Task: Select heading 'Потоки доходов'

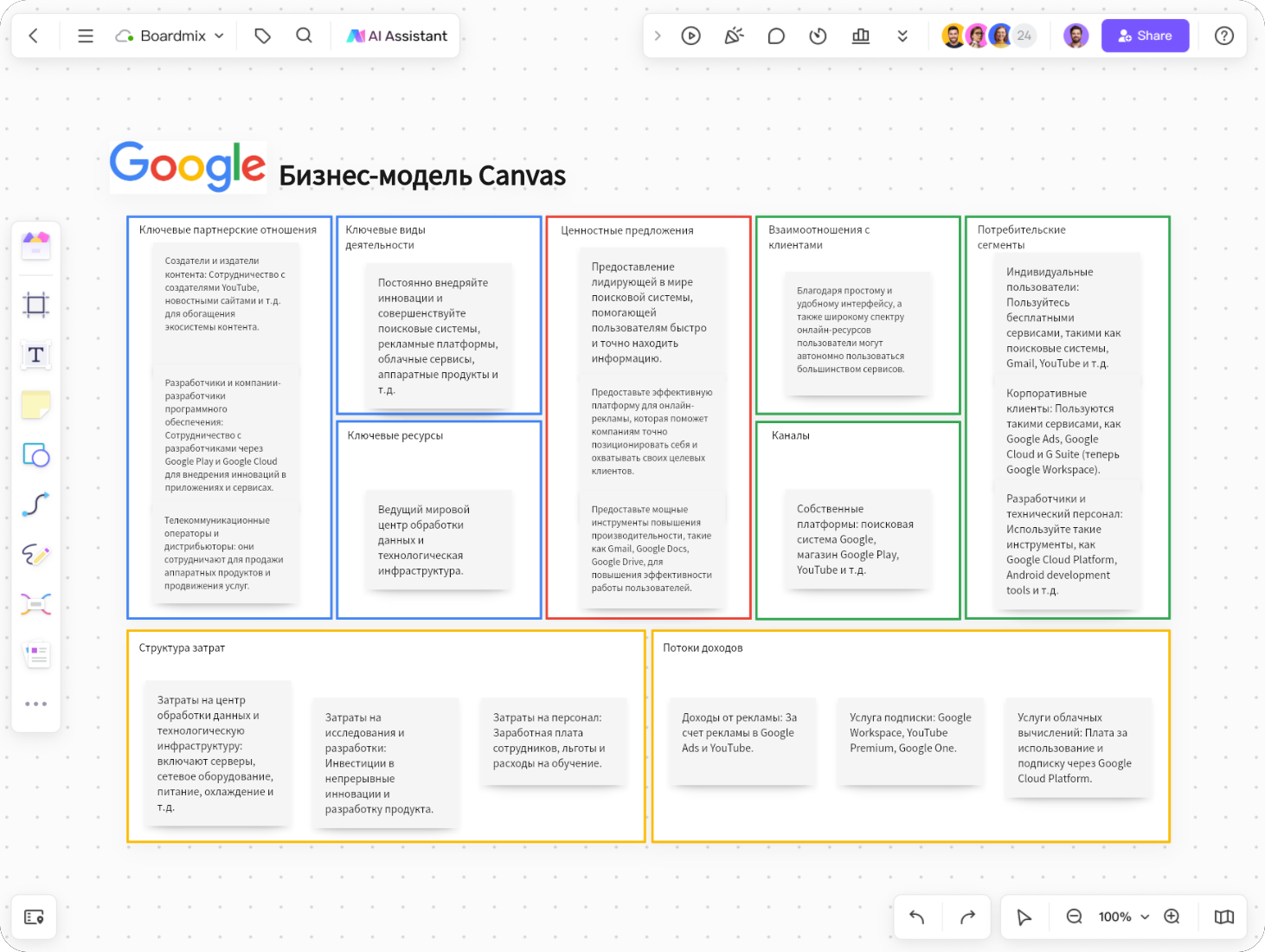Action: (703, 647)
